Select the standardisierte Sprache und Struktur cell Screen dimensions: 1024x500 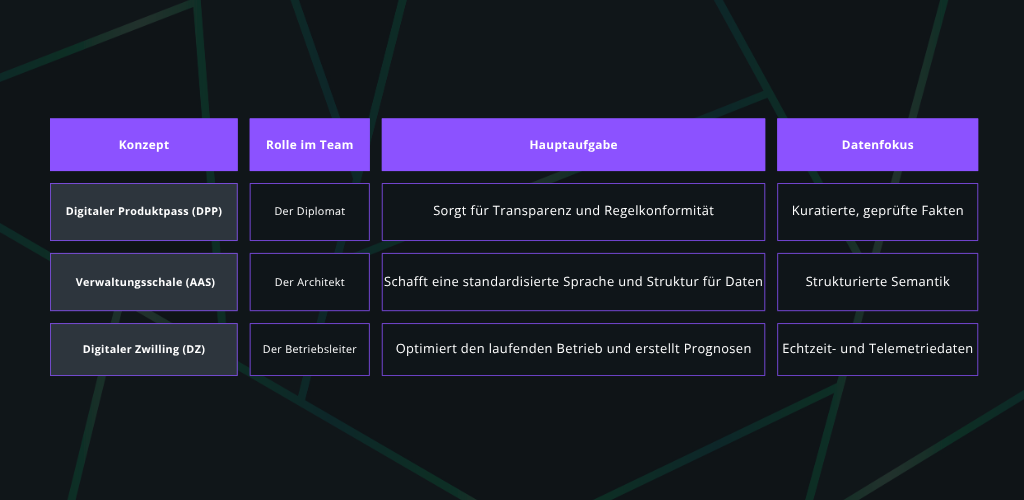pos(573,282)
